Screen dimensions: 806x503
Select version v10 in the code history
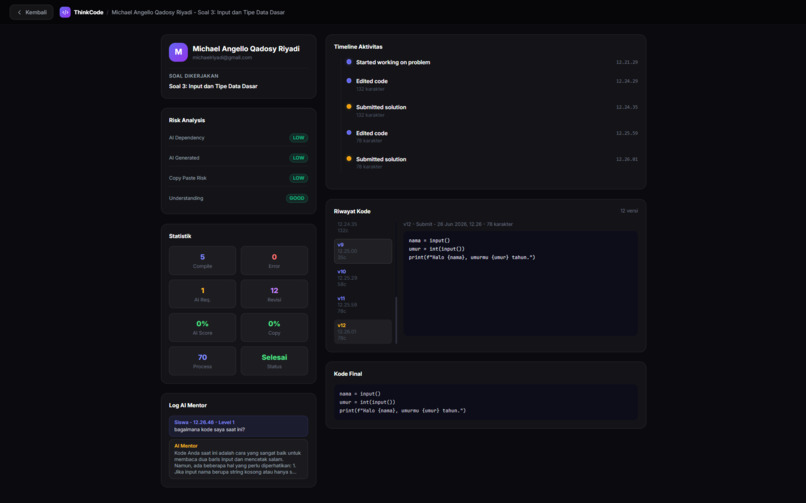(x=363, y=278)
